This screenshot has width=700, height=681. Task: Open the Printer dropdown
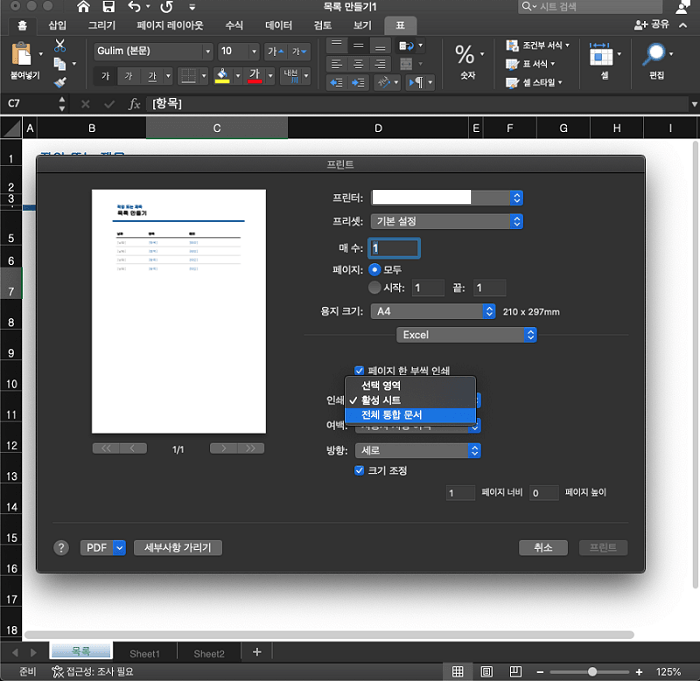coord(447,197)
